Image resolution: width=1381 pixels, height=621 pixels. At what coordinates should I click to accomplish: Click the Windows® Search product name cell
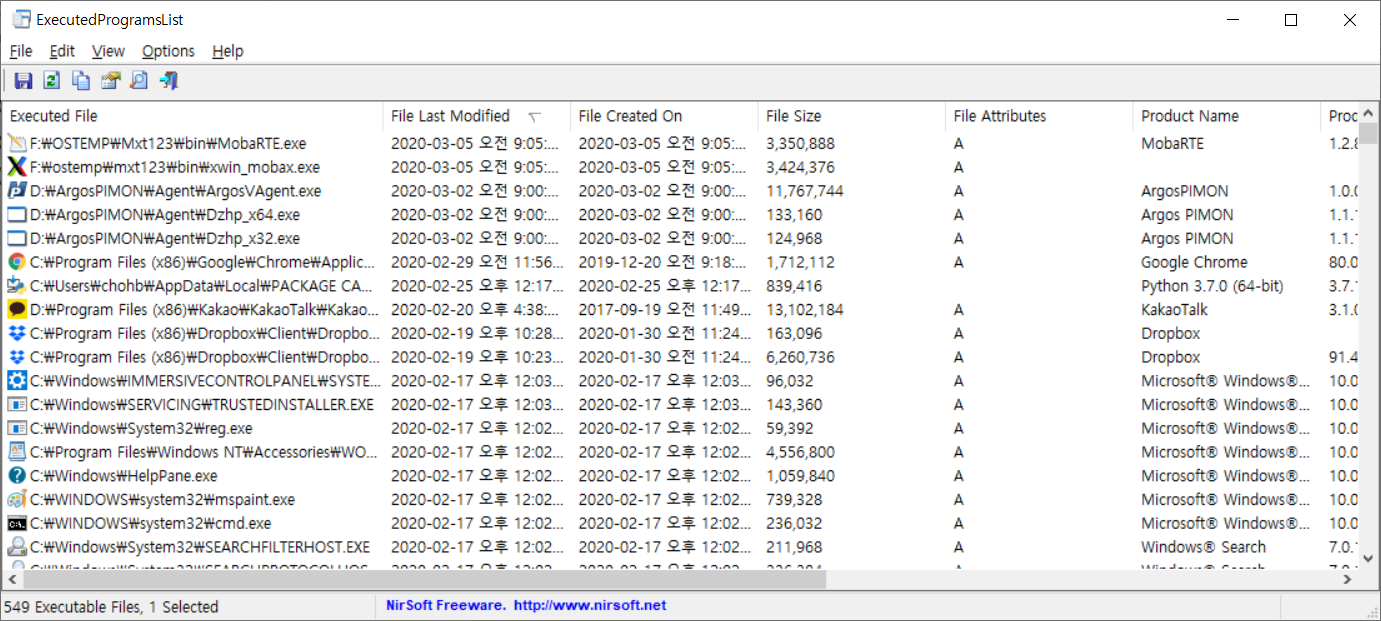click(1203, 547)
